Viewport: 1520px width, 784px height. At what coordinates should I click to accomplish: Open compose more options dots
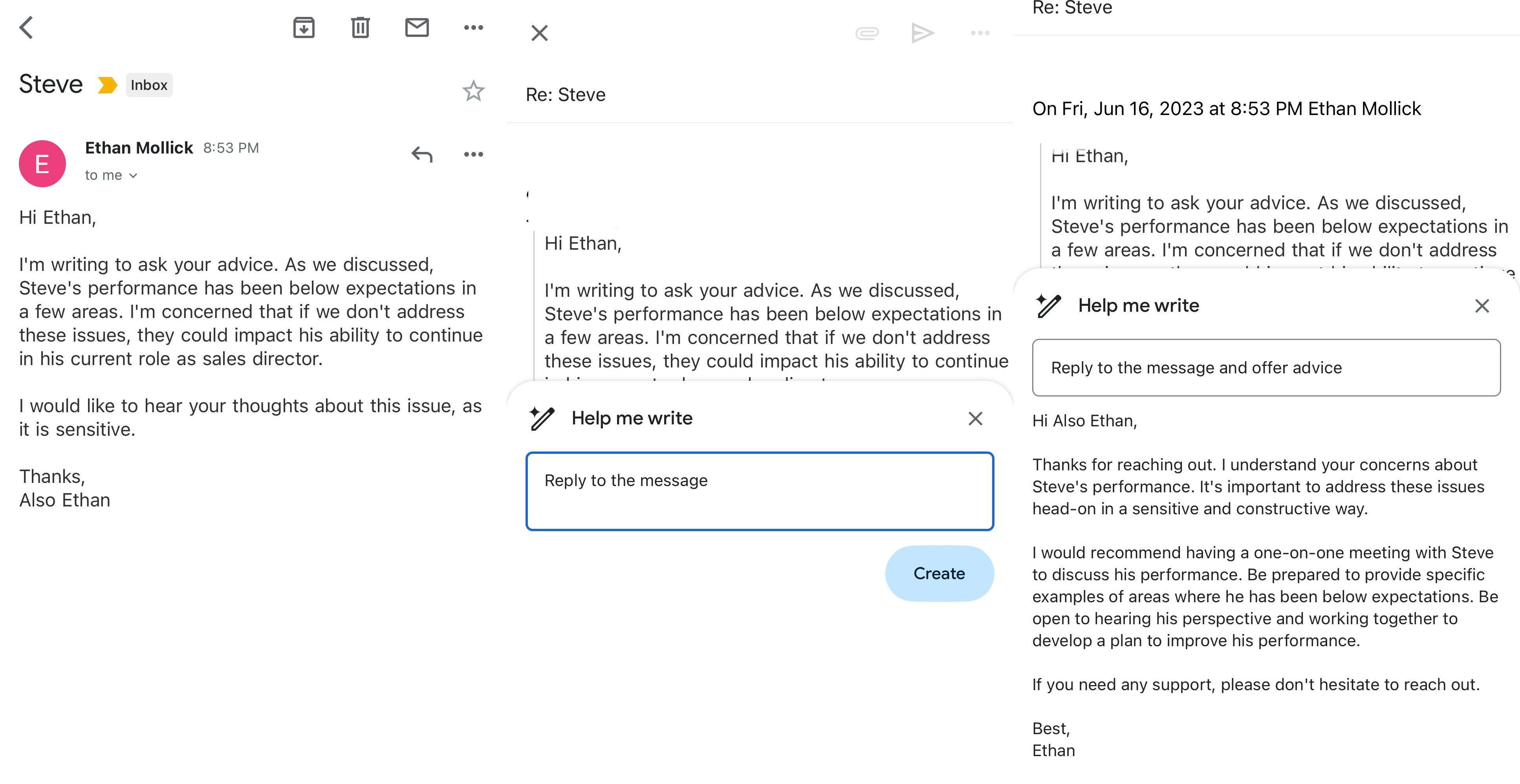[980, 33]
